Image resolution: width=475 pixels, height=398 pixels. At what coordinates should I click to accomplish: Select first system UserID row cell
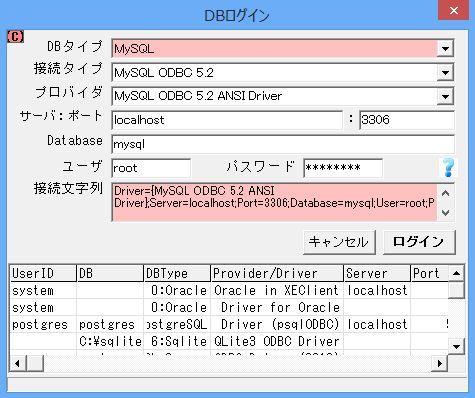[43, 291]
